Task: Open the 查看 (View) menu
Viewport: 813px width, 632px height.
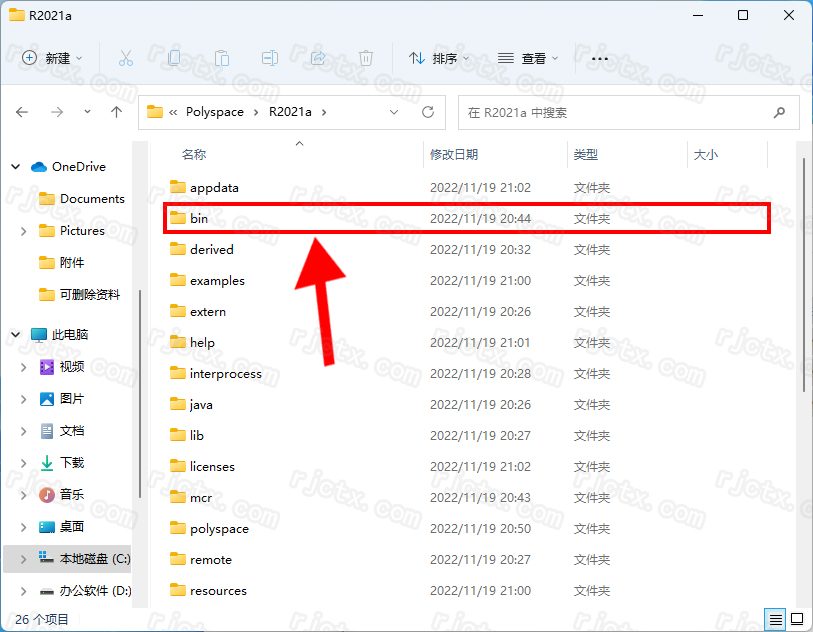Action: click(528, 58)
